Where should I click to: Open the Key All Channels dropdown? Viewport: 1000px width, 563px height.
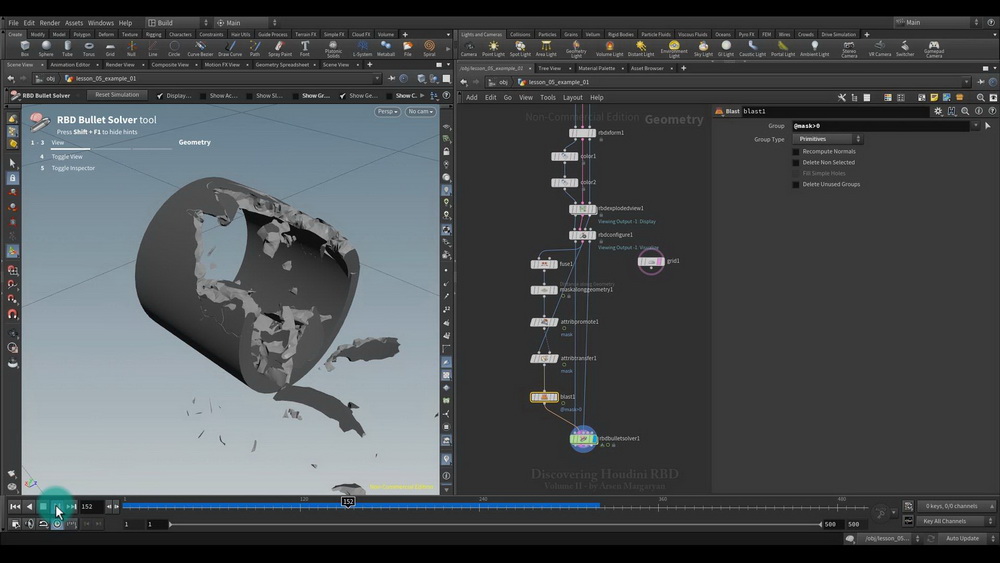(x=956, y=521)
